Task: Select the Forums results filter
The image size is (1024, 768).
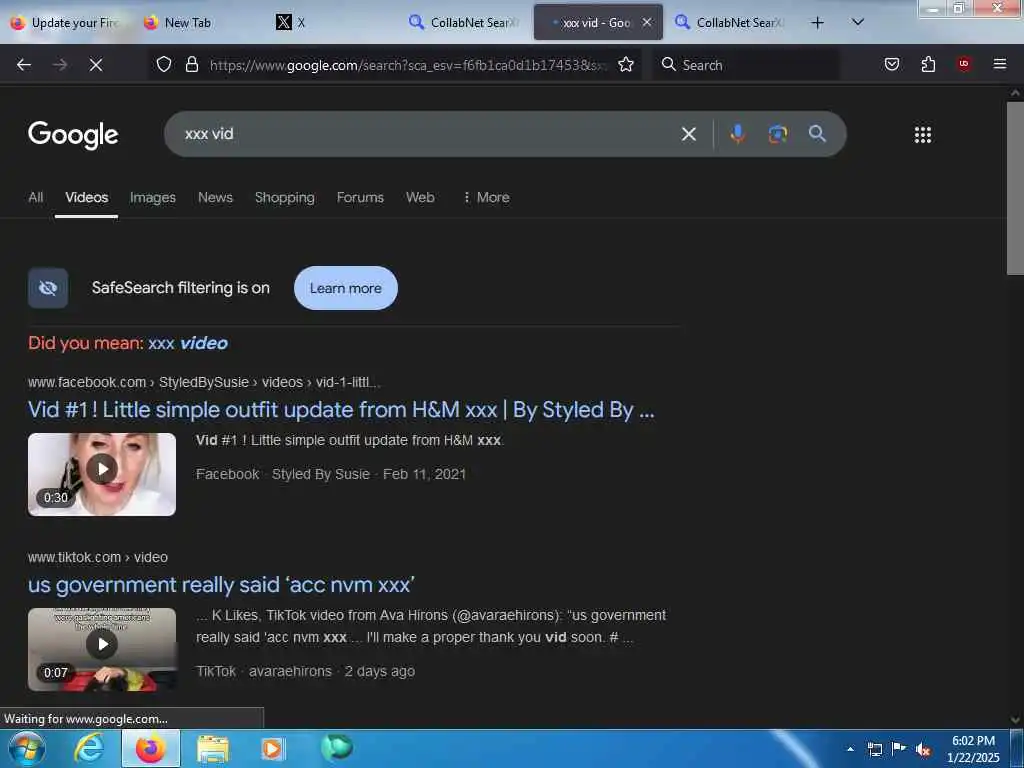Action: pos(360,197)
